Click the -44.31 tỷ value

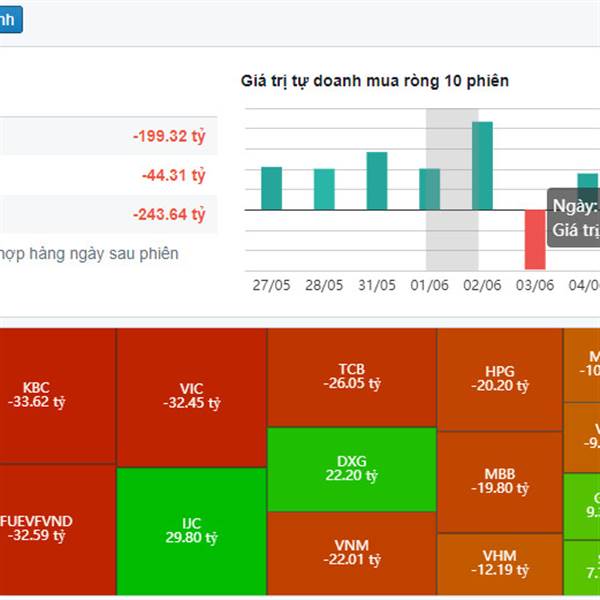pos(174,175)
